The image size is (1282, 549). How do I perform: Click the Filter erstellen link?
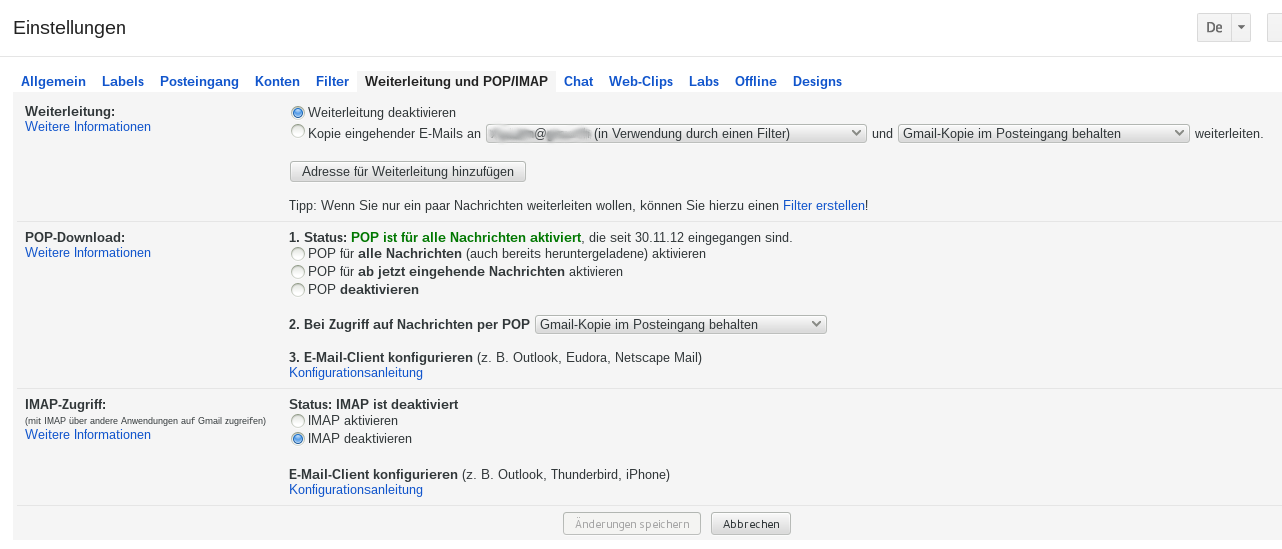(x=823, y=206)
